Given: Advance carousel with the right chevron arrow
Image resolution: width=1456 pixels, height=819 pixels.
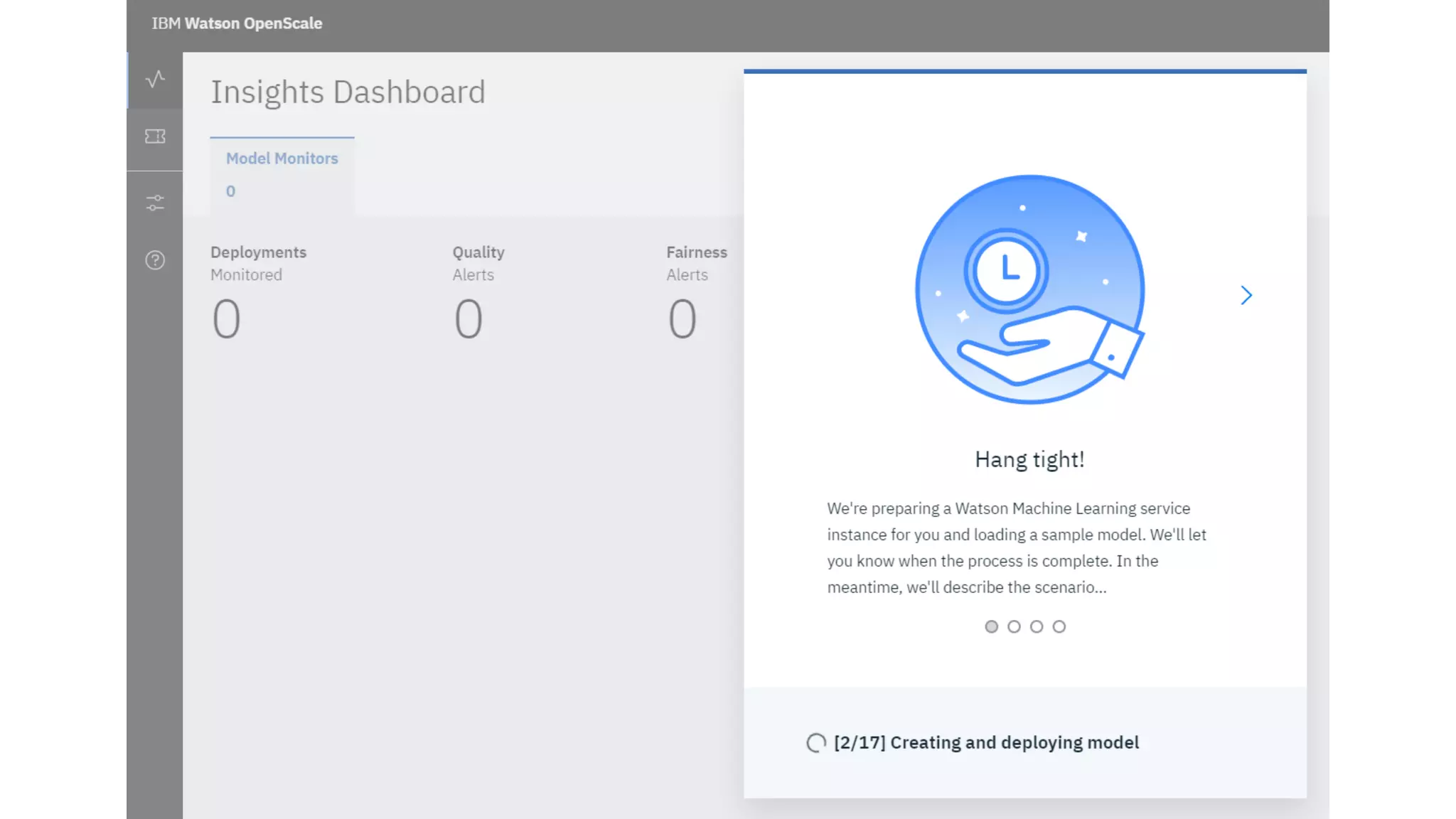Looking at the screenshot, I should point(1246,296).
